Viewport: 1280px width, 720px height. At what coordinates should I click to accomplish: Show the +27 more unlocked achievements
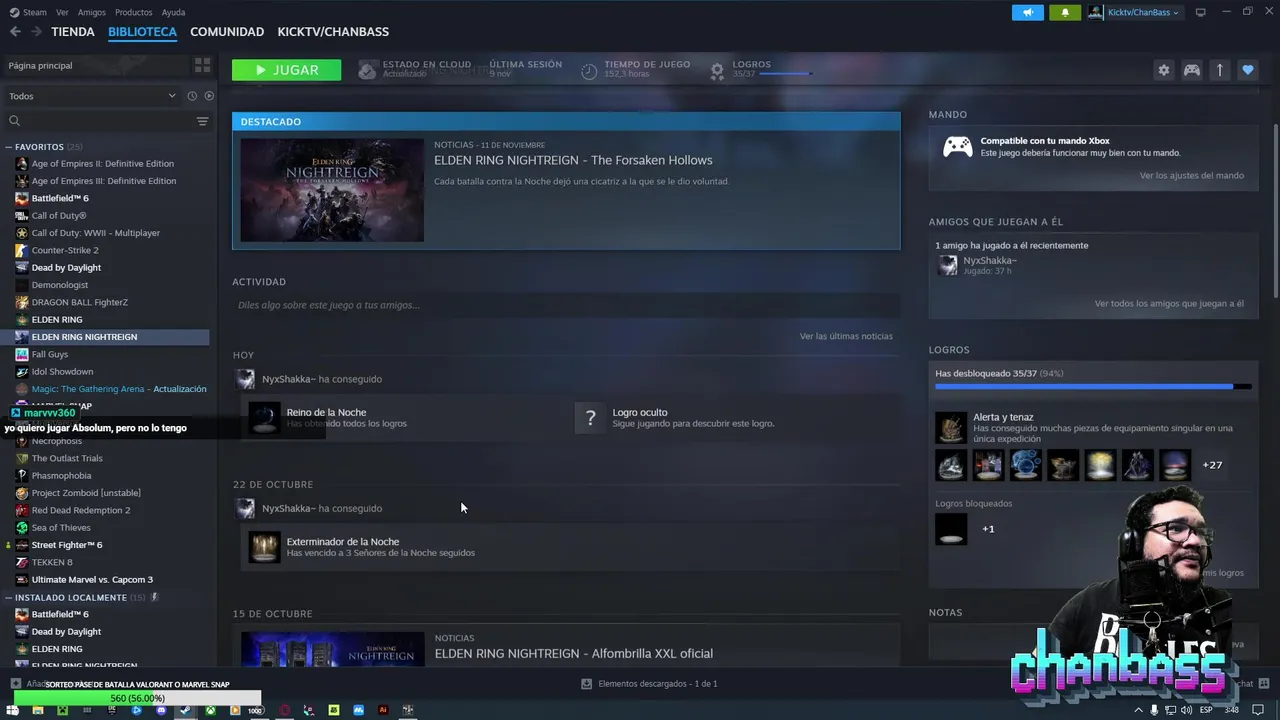point(1212,465)
